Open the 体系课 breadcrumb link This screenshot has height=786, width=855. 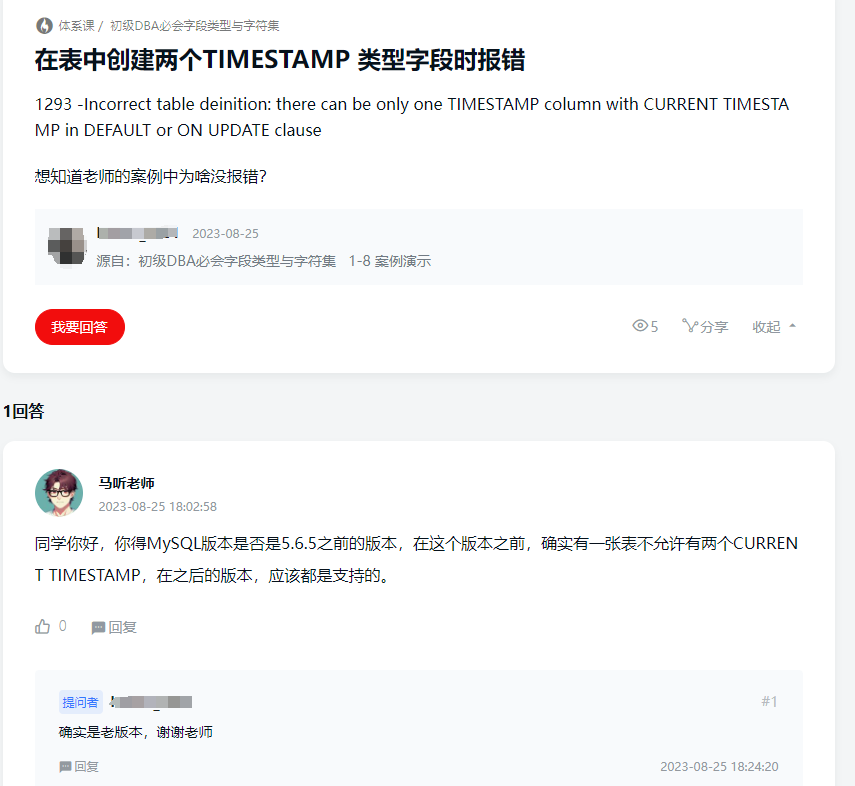coord(76,26)
